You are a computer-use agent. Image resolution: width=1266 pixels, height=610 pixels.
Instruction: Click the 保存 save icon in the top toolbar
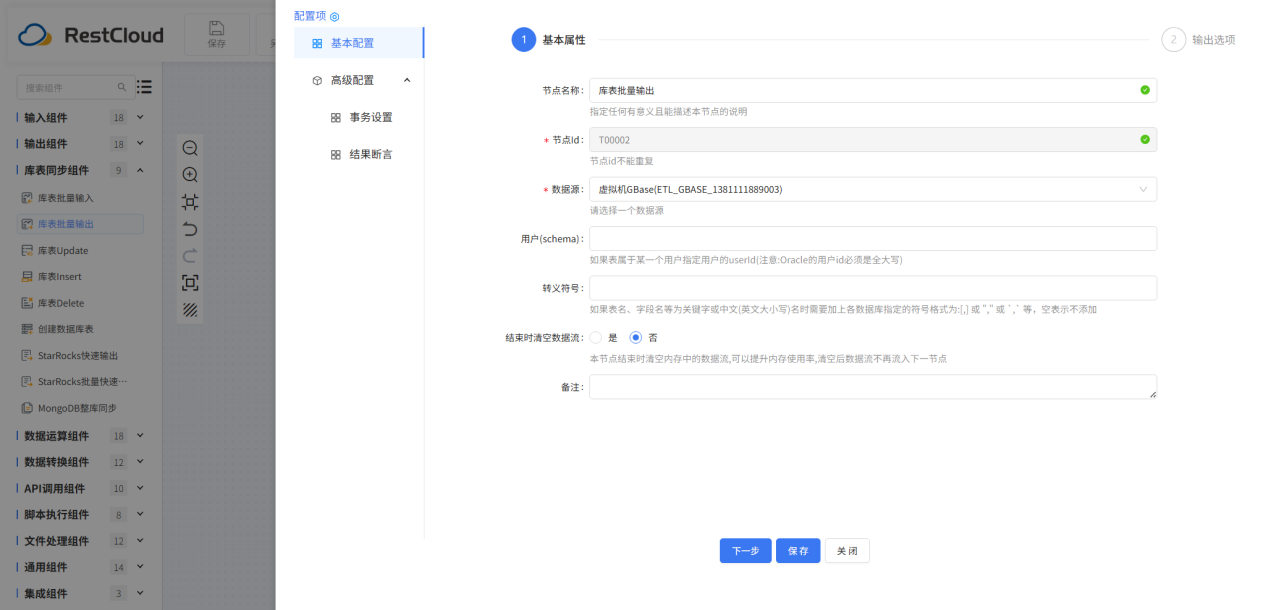[x=216, y=34]
